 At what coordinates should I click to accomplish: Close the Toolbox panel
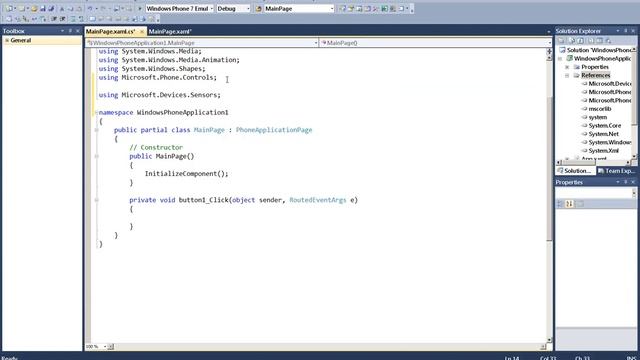tap(78, 31)
